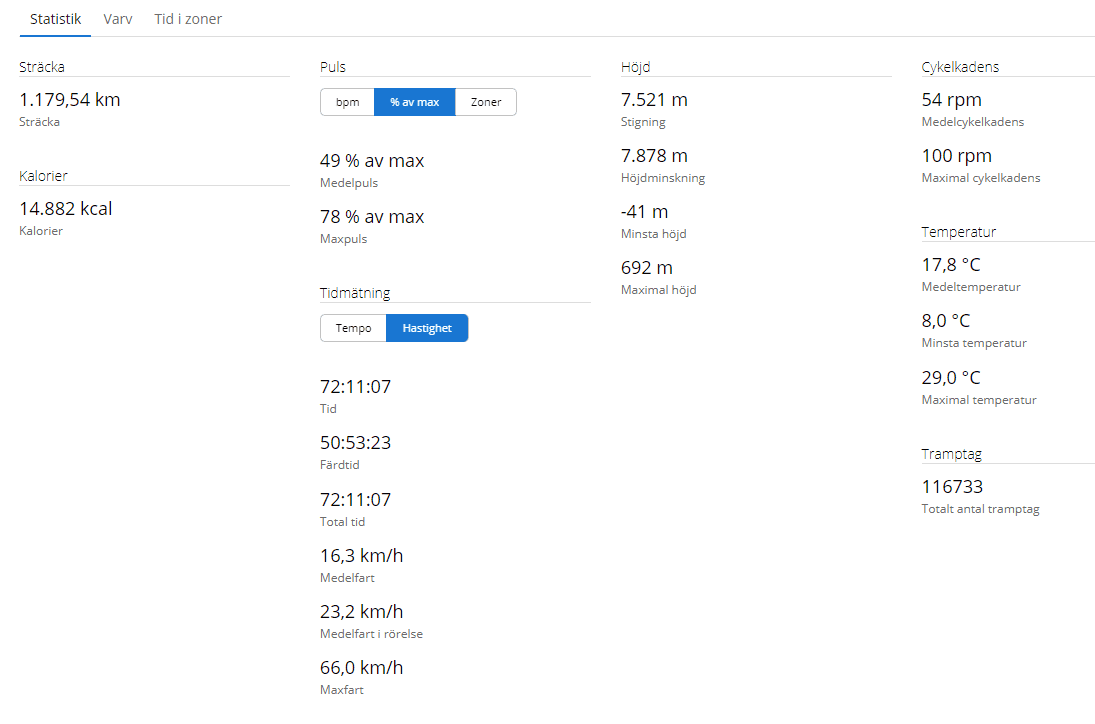Select the % av max pulse option
The width and height of the screenshot is (1095, 724).
tap(414, 102)
